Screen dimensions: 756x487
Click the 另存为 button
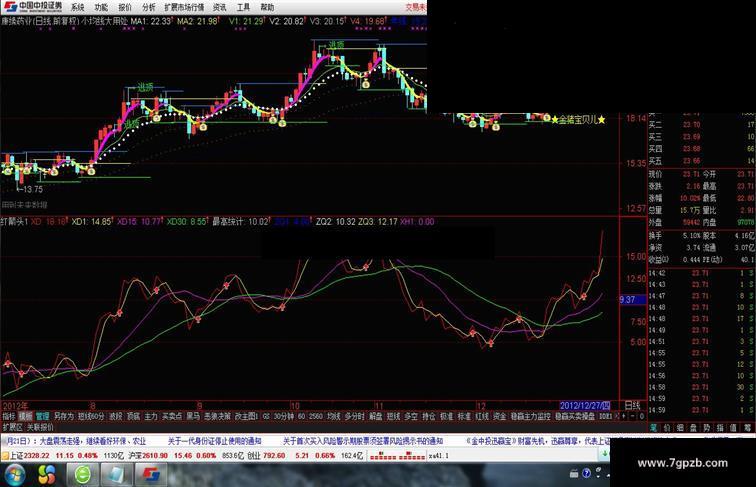(x=64, y=416)
